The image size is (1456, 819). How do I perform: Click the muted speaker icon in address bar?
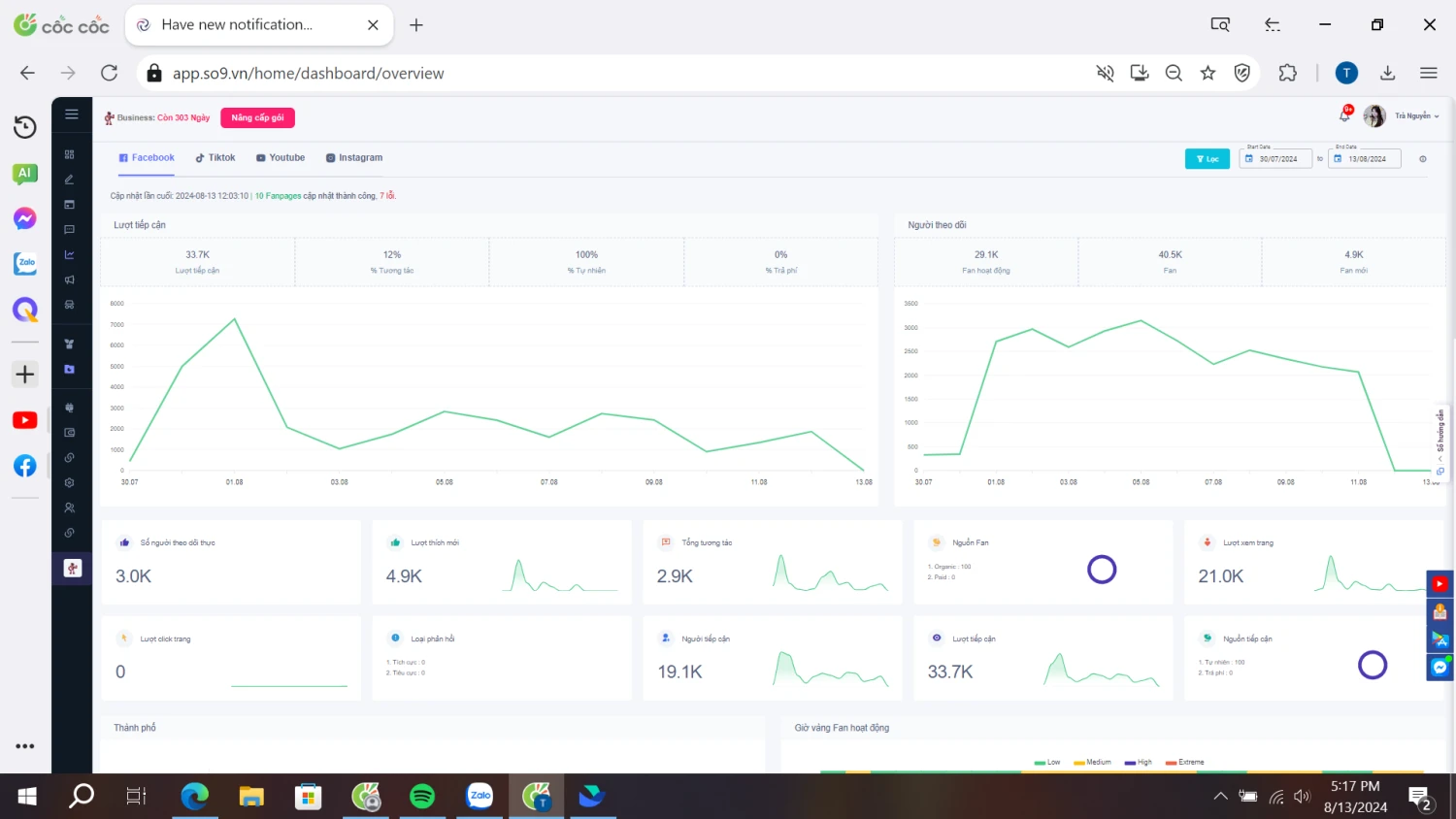point(1105,73)
